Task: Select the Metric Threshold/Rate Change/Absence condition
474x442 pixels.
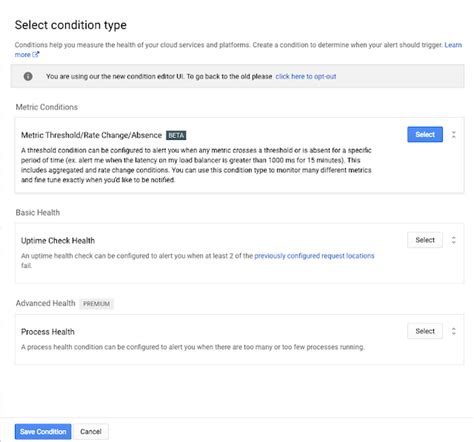Action: (425, 134)
